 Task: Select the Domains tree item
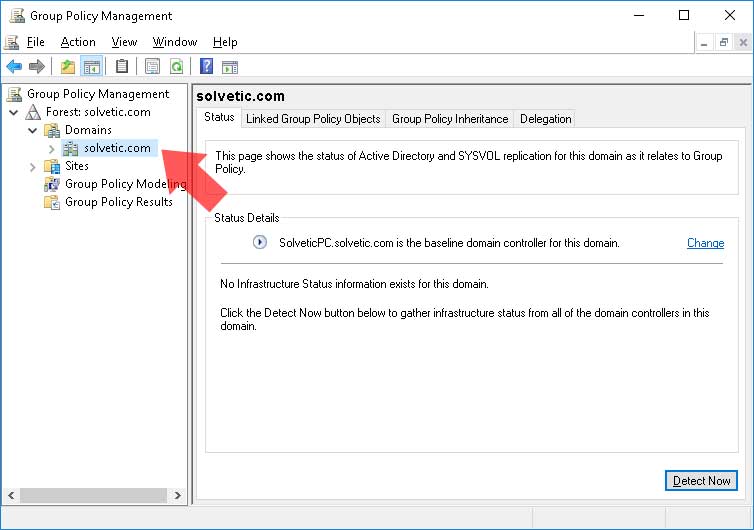click(x=88, y=130)
